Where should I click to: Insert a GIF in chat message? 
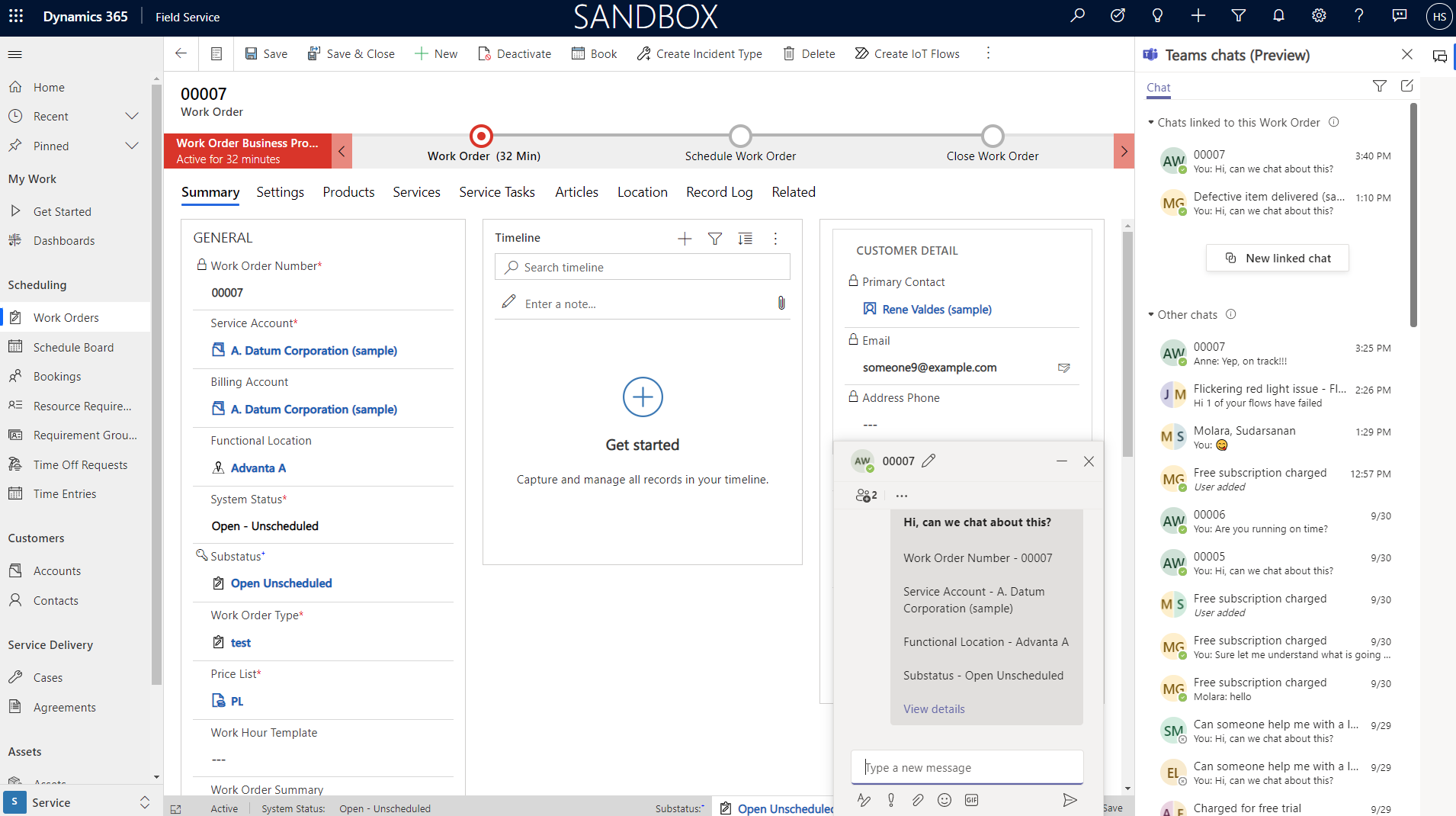coord(971,800)
